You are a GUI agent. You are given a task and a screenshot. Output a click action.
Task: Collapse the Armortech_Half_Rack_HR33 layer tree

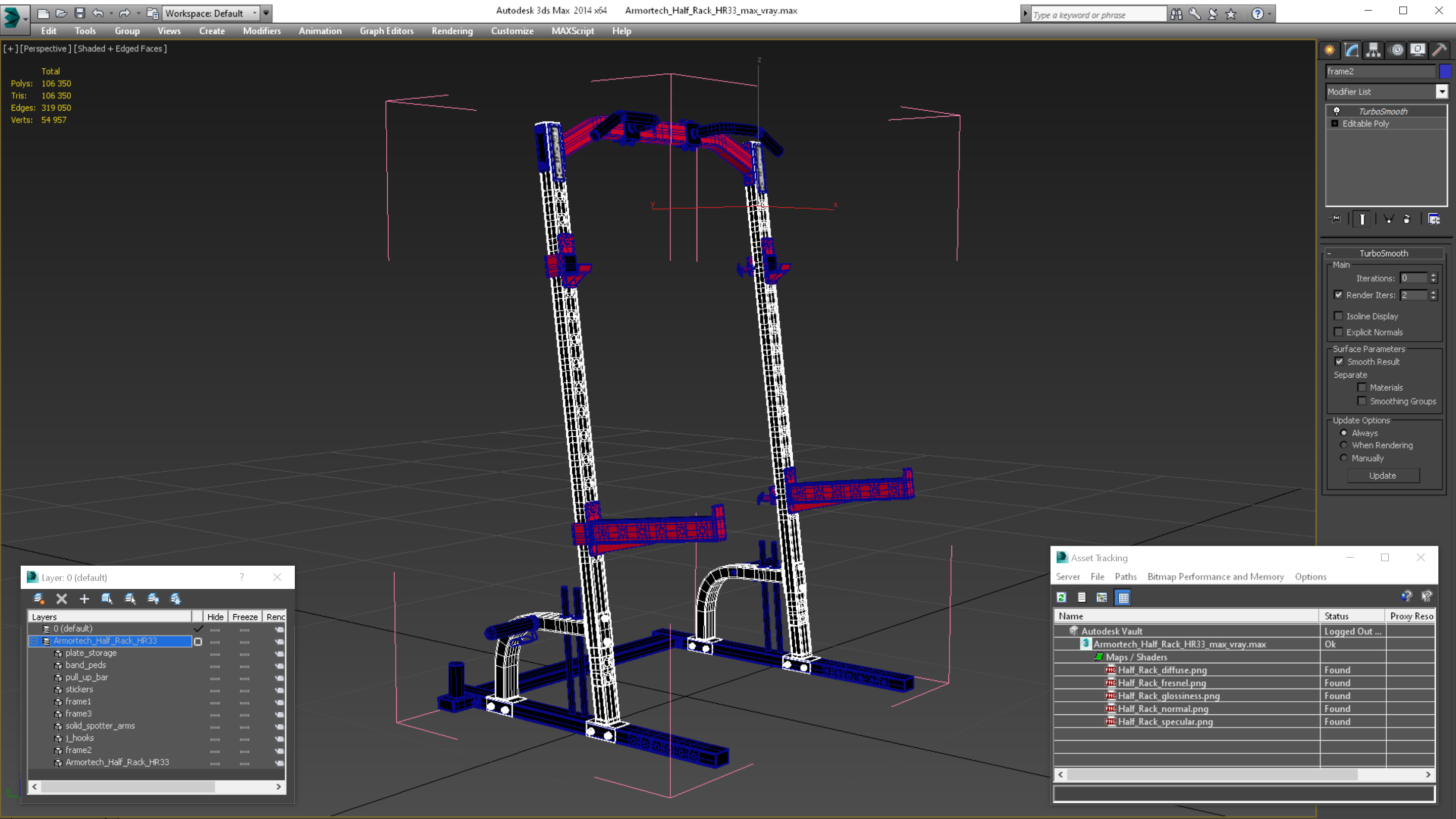point(34,641)
